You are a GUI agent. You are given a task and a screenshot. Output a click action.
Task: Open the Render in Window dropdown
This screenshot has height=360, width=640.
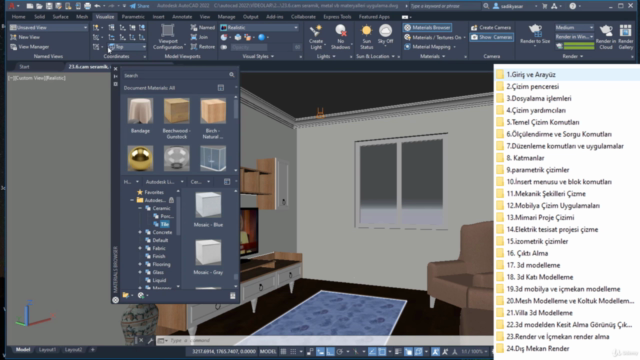click(x=574, y=37)
